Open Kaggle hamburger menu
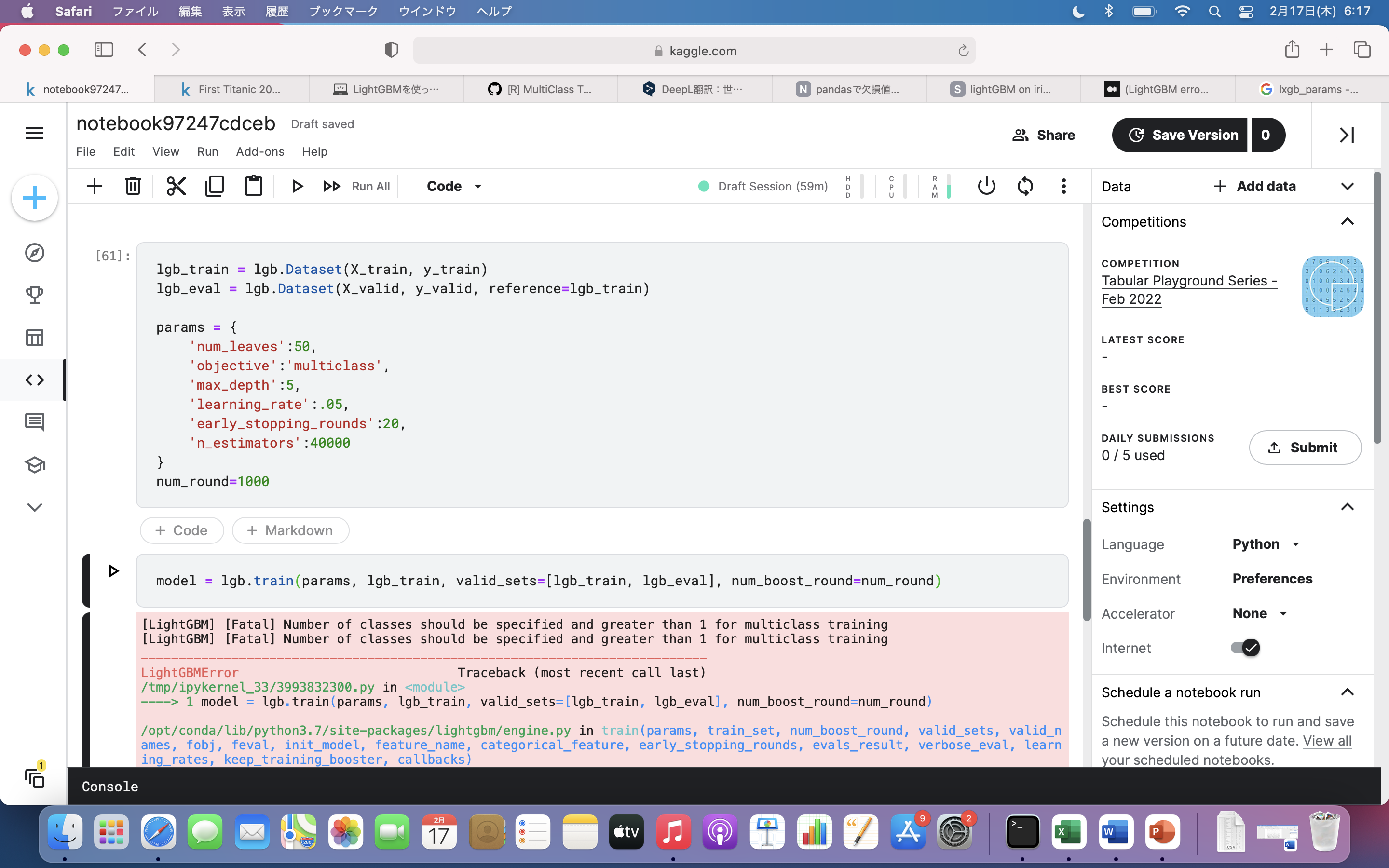The height and width of the screenshot is (868, 1389). pos(34,133)
